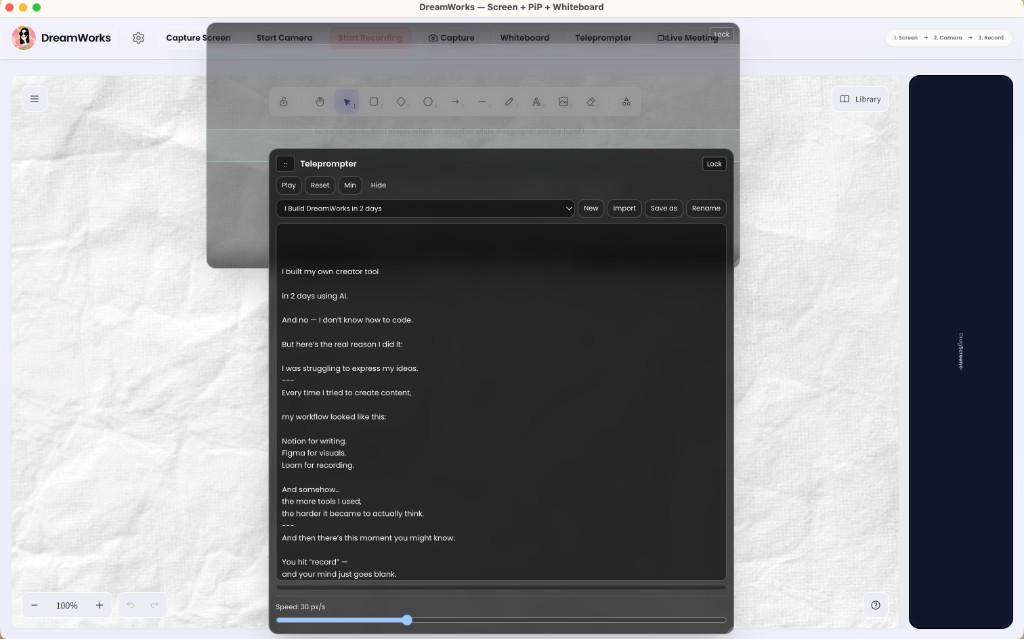Open the More shapes tools menu

tap(626, 102)
